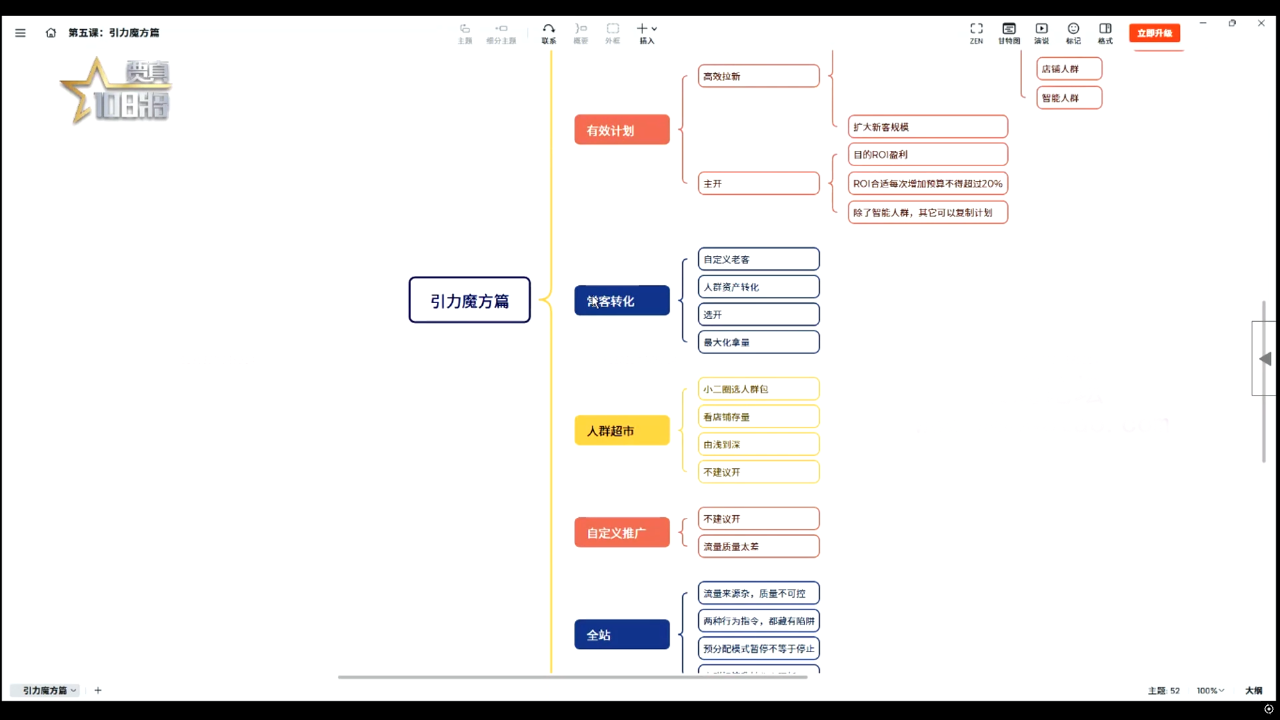
Task: Select the blue 全站 topic node
Action: click(x=621, y=635)
